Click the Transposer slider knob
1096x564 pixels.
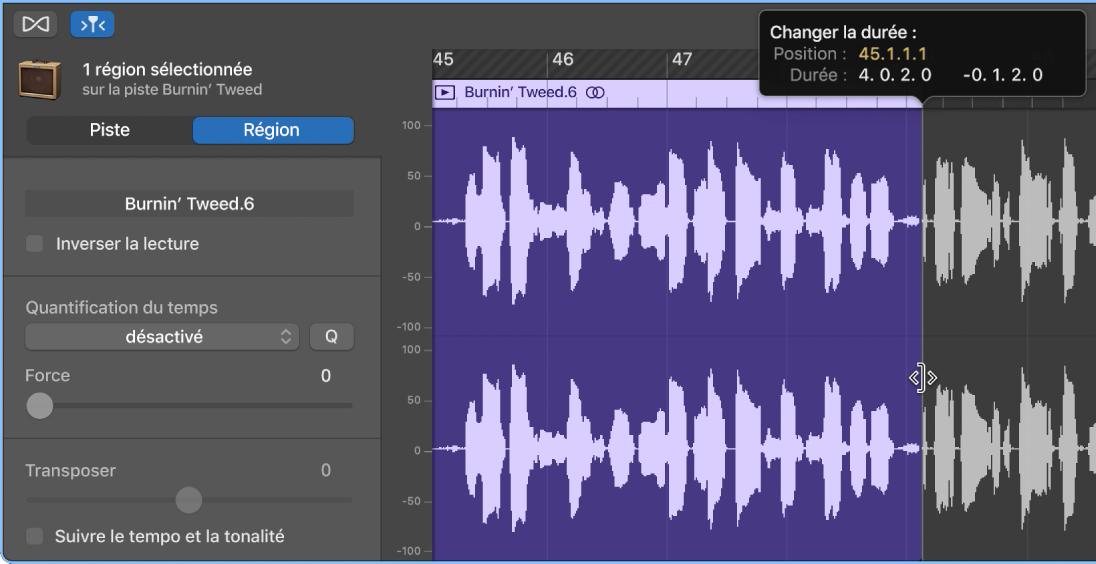tap(188, 499)
